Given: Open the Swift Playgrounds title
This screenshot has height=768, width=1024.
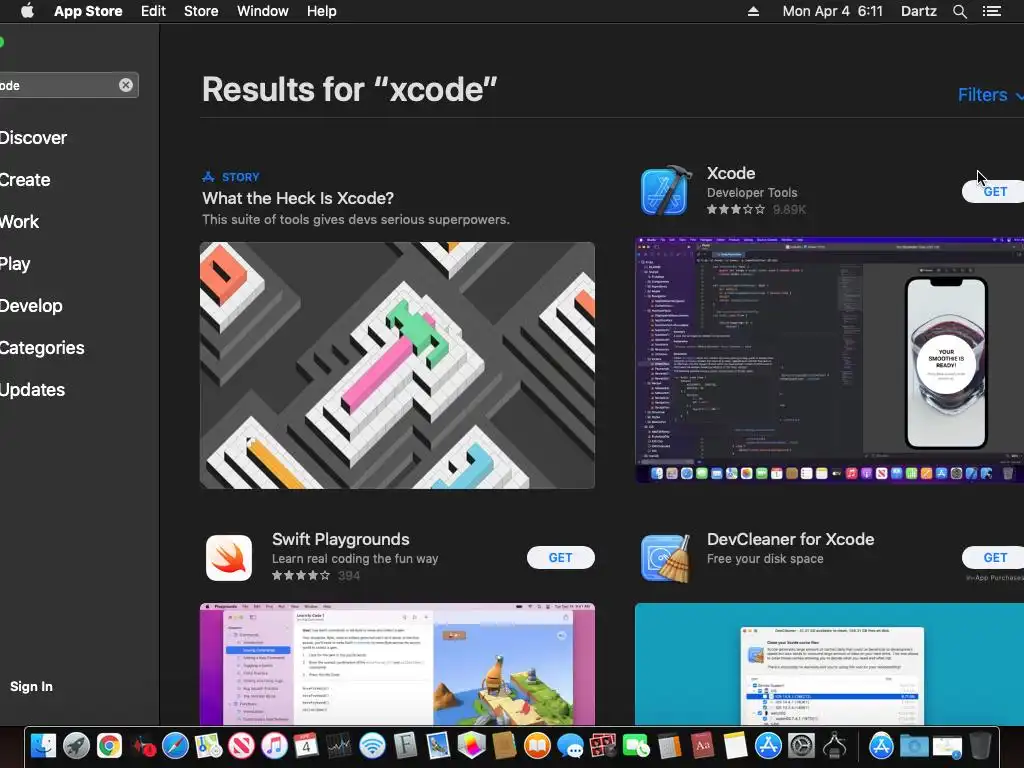Looking at the screenshot, I should coord(340,539).
